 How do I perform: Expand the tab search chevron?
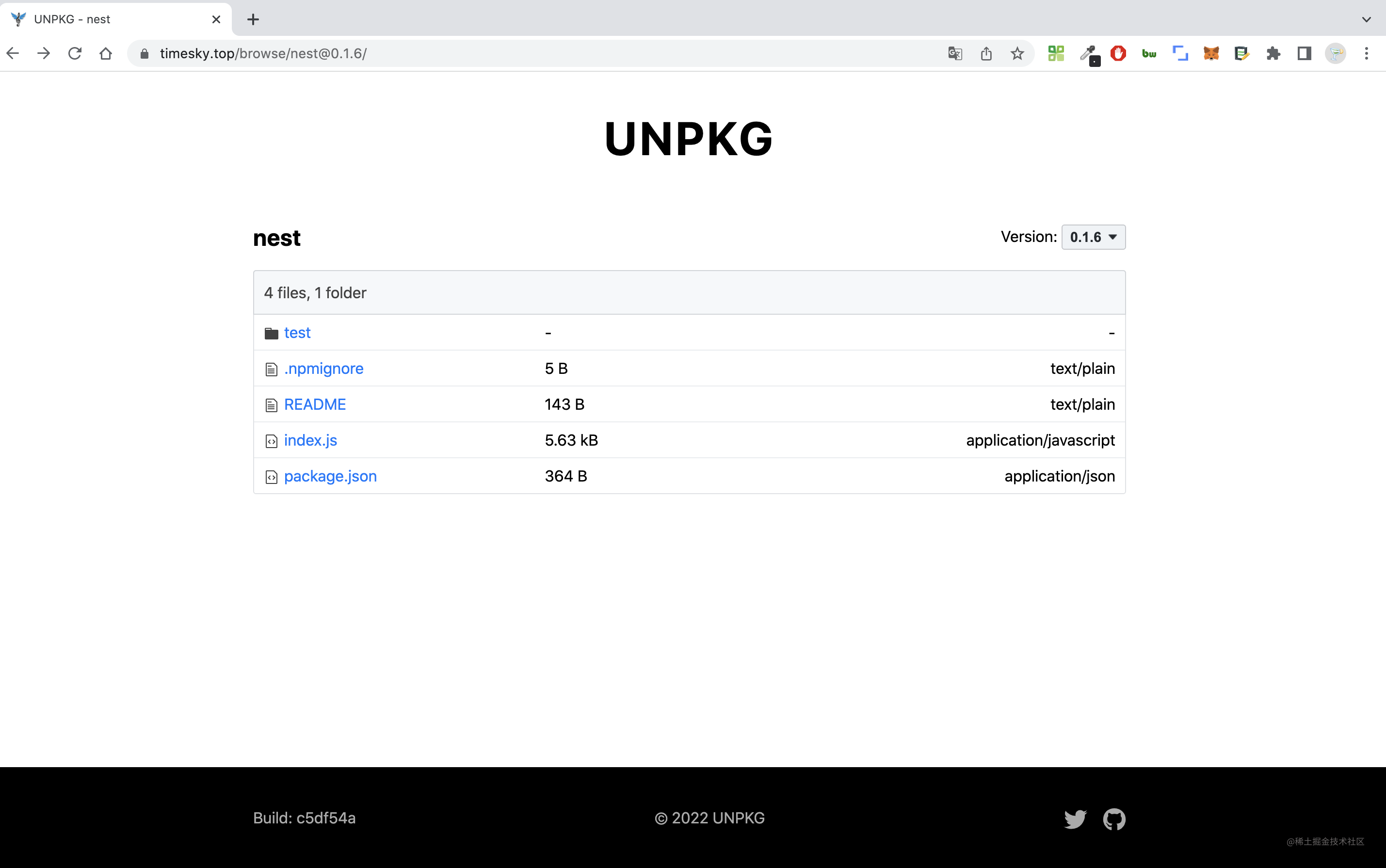(x=1367, y=19)
